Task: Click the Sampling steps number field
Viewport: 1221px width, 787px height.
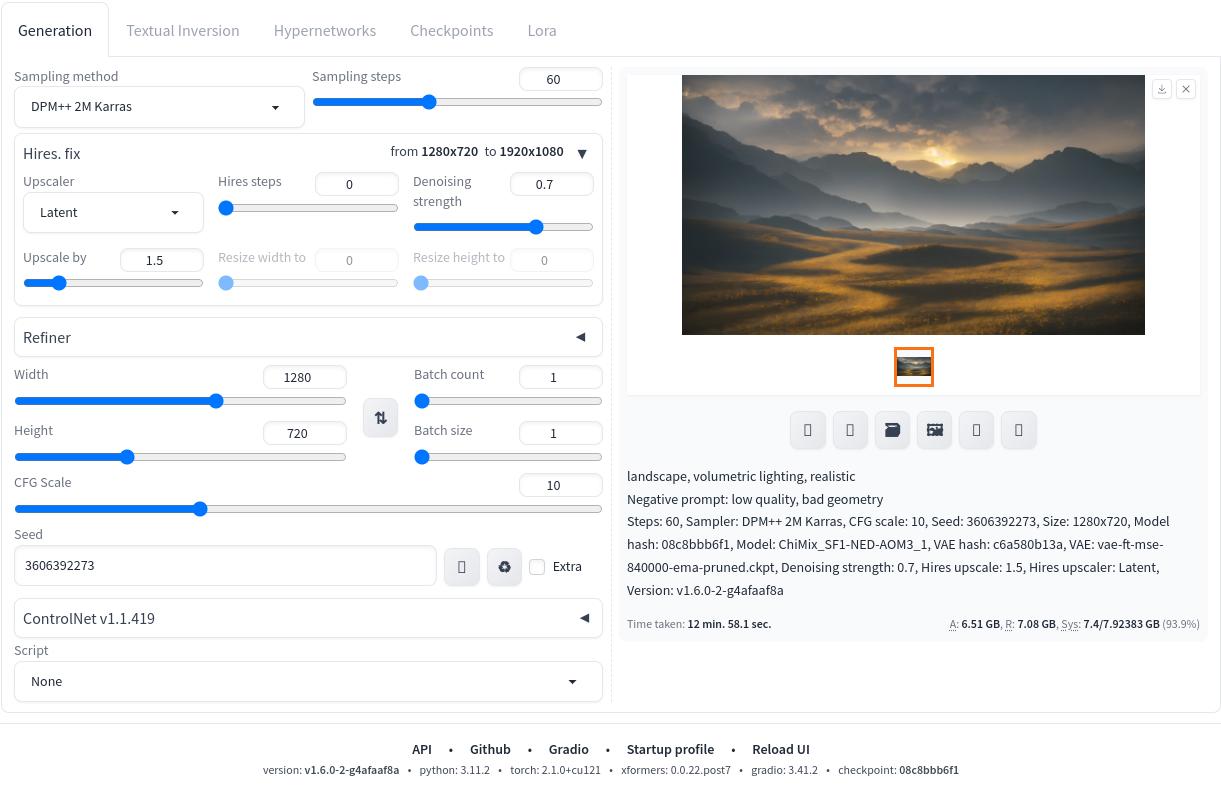Action: click(x=560, y=79)
